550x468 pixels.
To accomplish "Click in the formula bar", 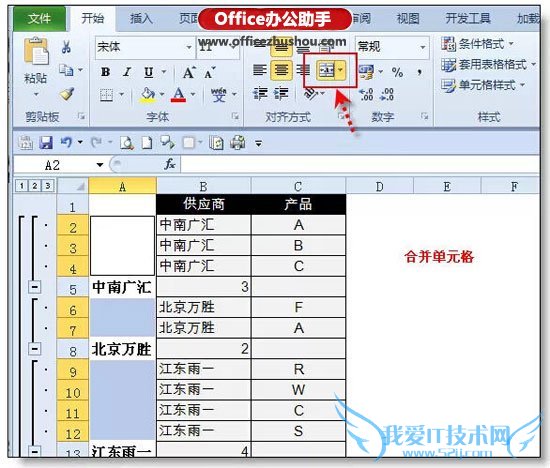I will click(360, 165).
